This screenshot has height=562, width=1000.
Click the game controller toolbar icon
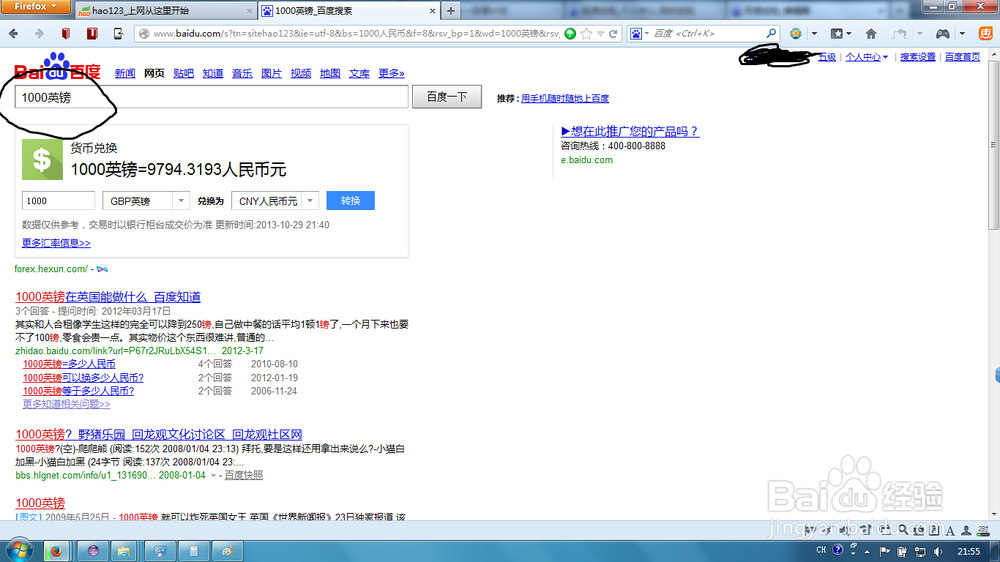[943, 34]
